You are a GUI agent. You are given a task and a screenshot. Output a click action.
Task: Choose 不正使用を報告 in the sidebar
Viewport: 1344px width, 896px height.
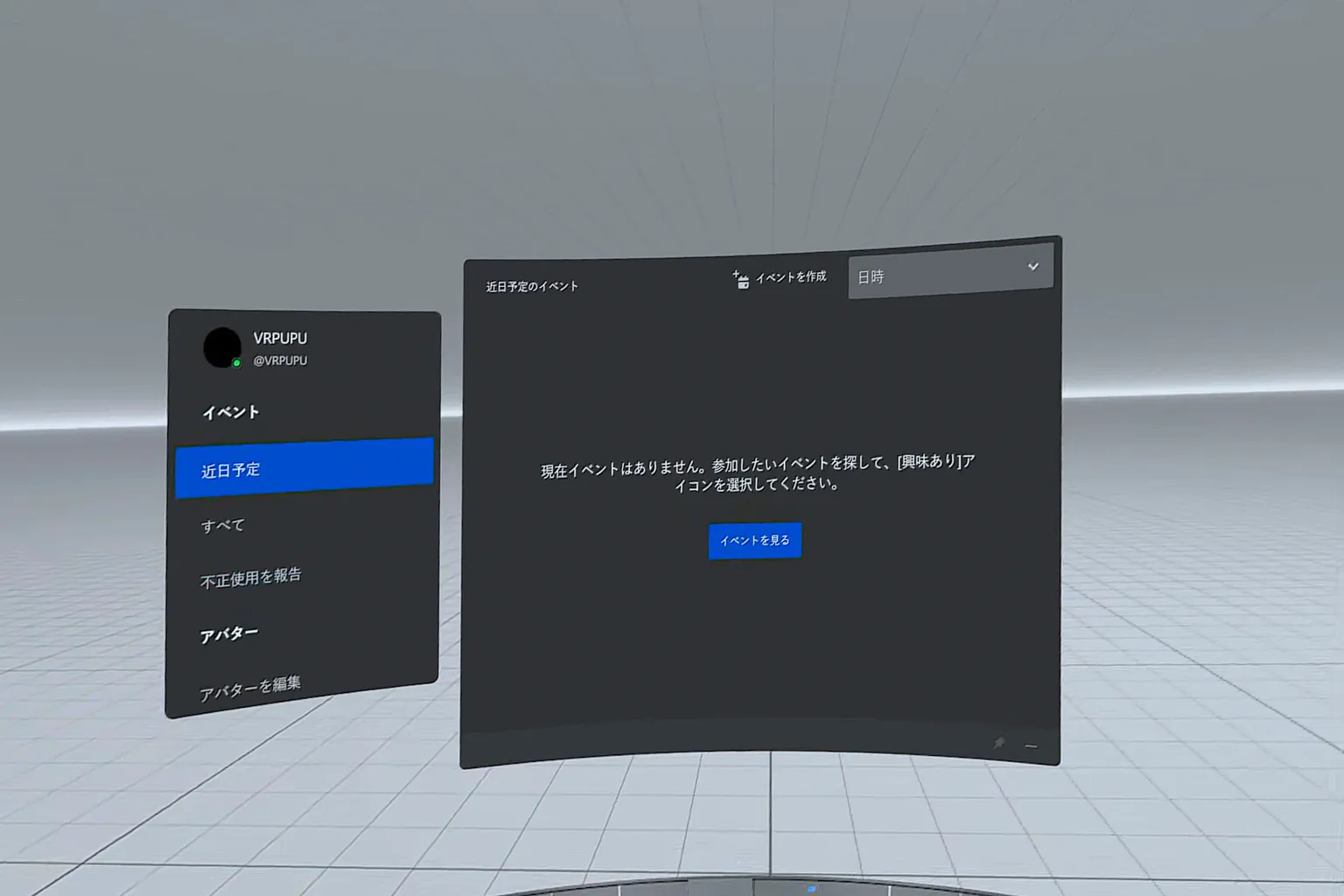pos(250,577)
